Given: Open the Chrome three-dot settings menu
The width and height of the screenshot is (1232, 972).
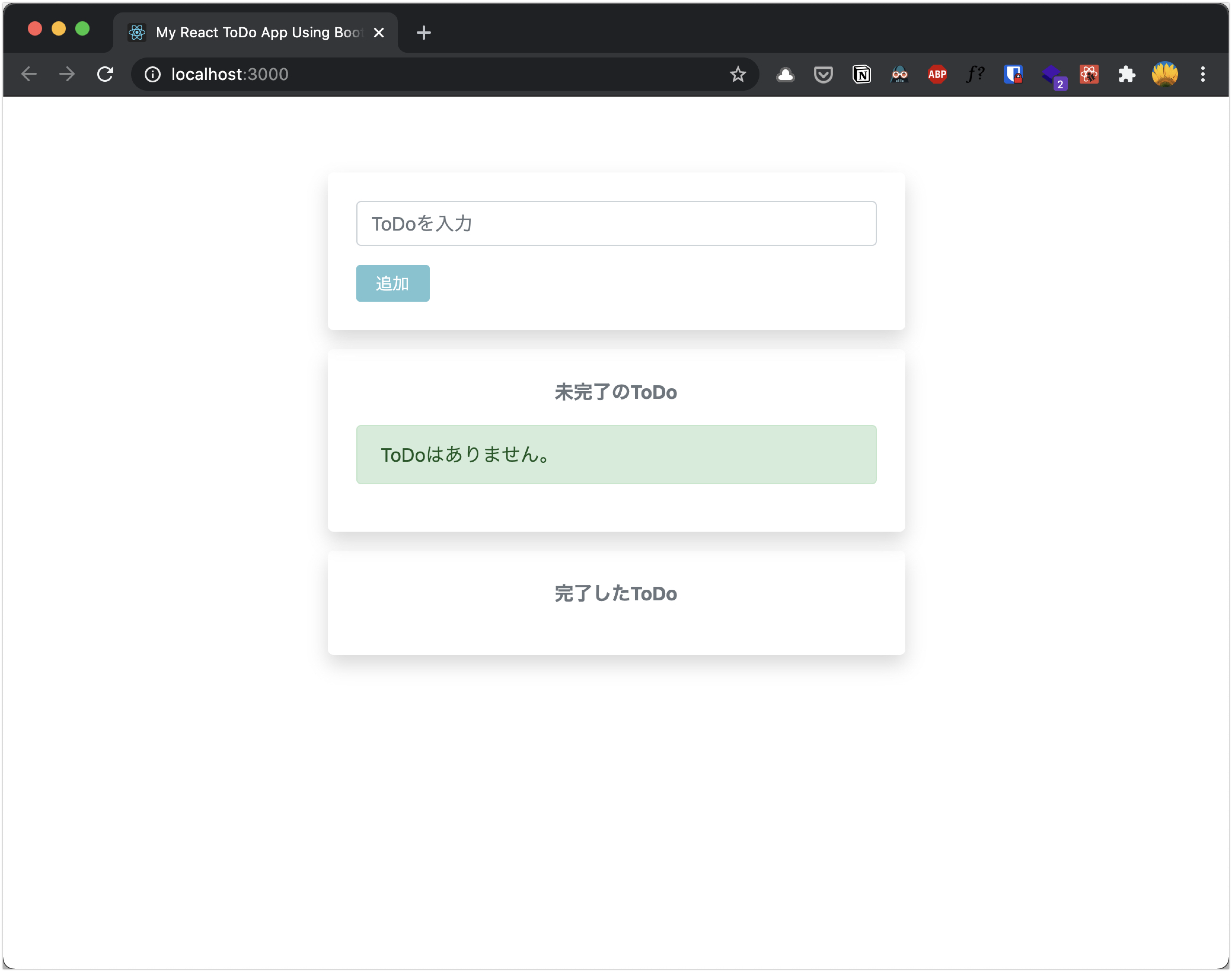Looking at the screenshot, I should 1202,74.
